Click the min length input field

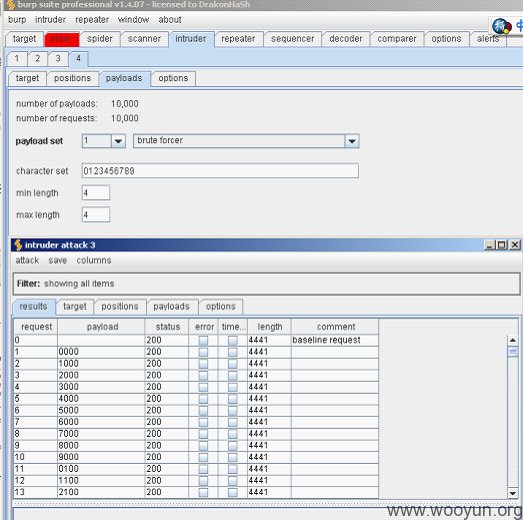click(x=96, y=193)
